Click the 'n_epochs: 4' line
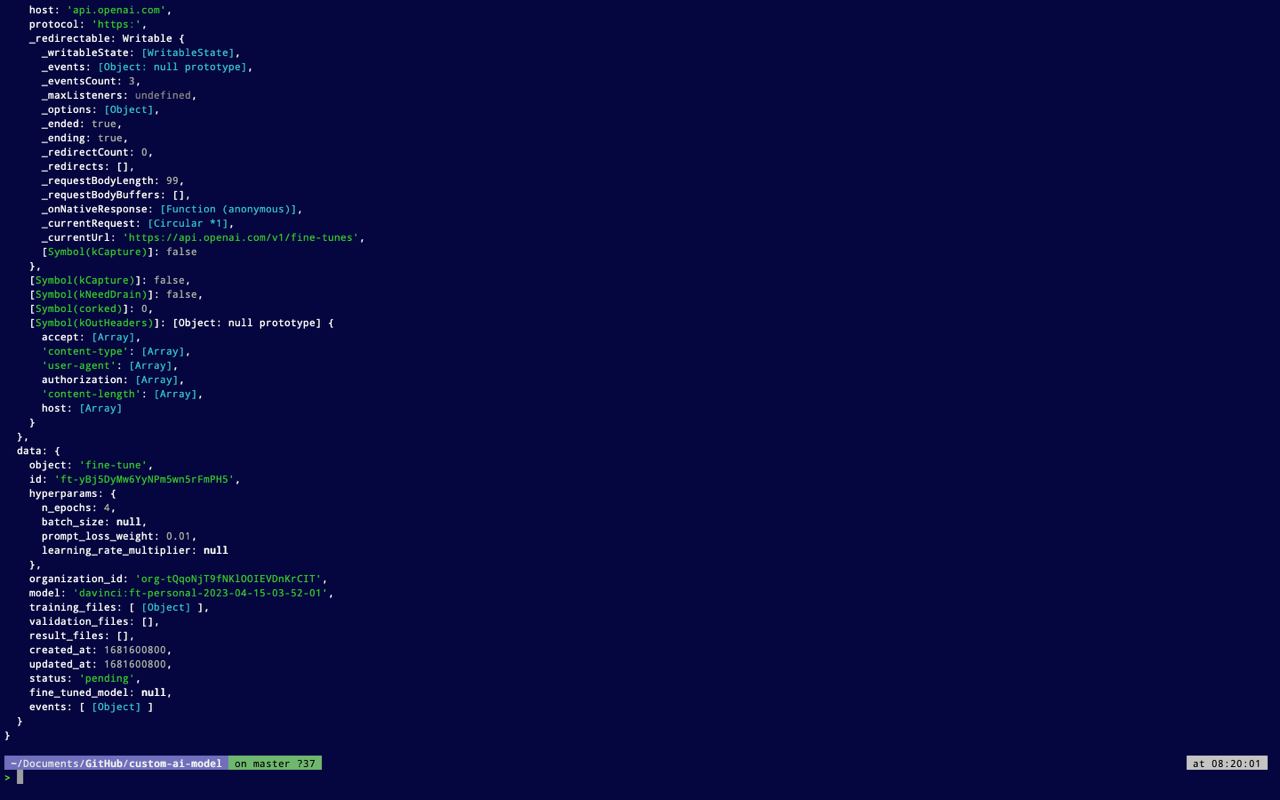The image size is (1280, 800). (x=78, y=508)
